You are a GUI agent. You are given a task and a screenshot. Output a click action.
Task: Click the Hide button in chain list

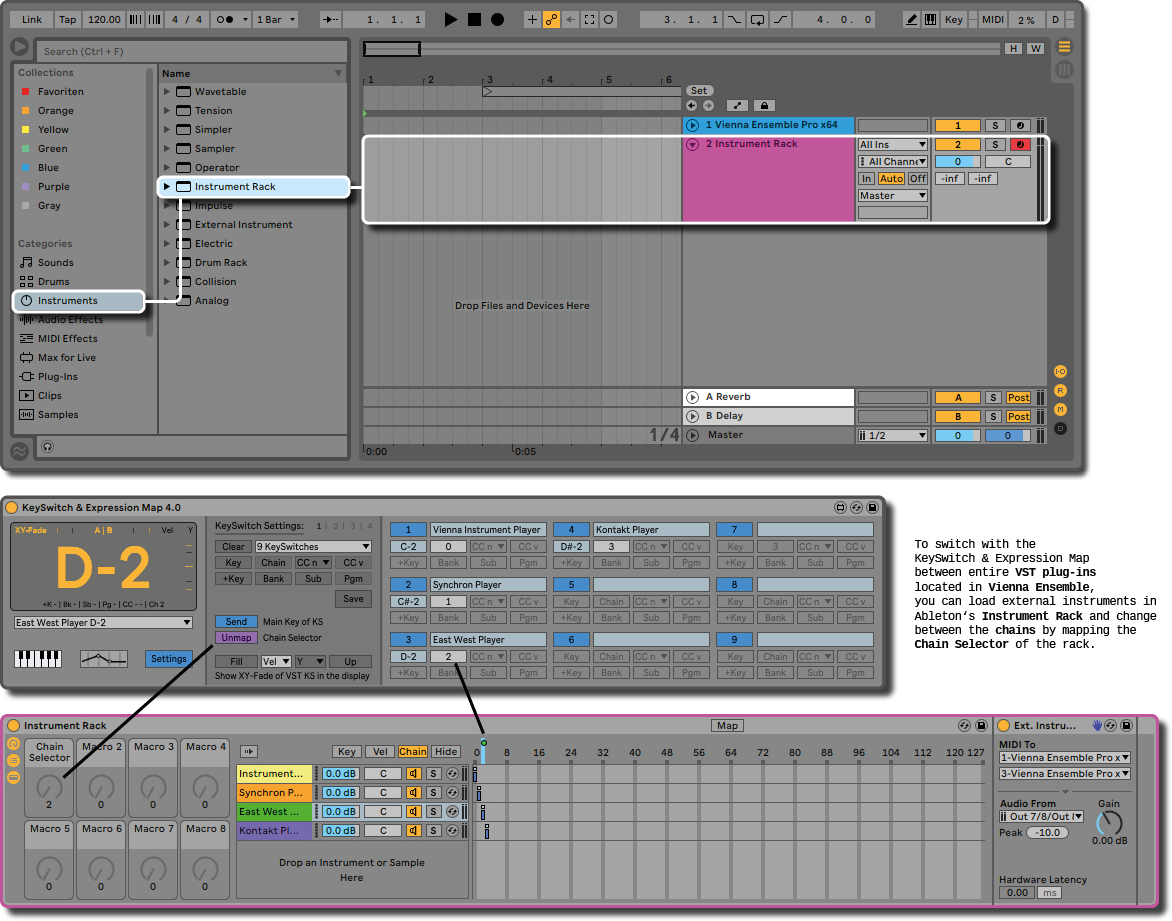point(445,751)
